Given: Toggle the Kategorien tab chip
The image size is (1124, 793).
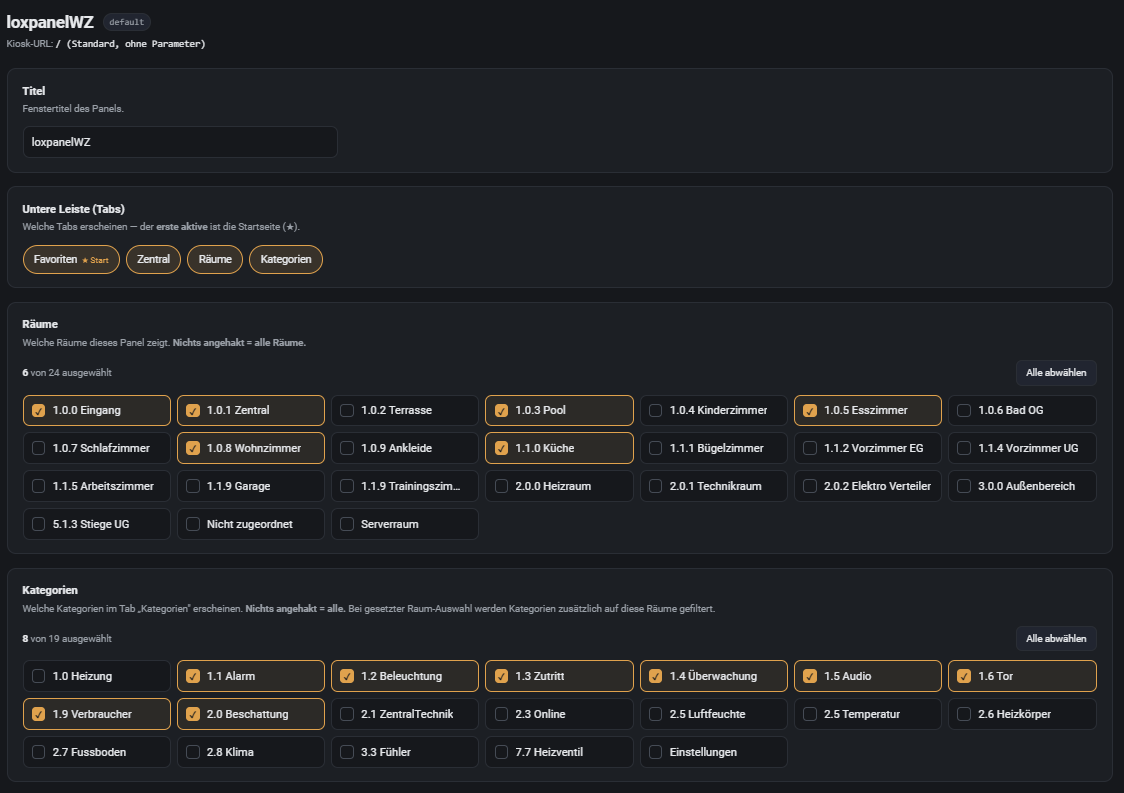Looking at the screenshot, I should point(286,260).
